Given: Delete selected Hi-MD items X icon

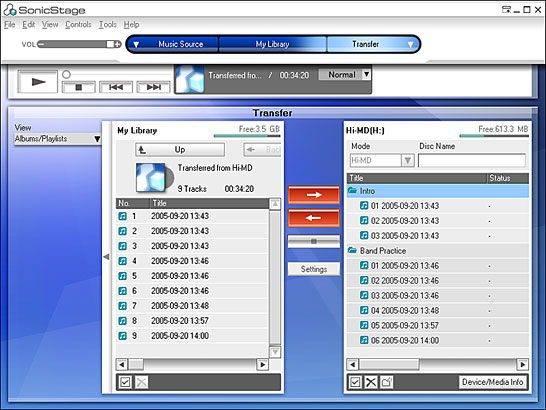Looking at the screenshot, I should click(x=371, y=382).
